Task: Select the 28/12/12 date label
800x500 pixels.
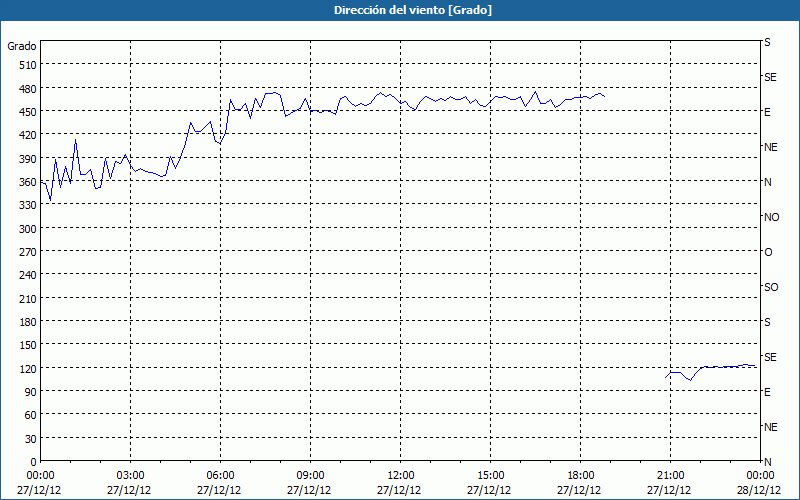Action: (x=759, y=491)
